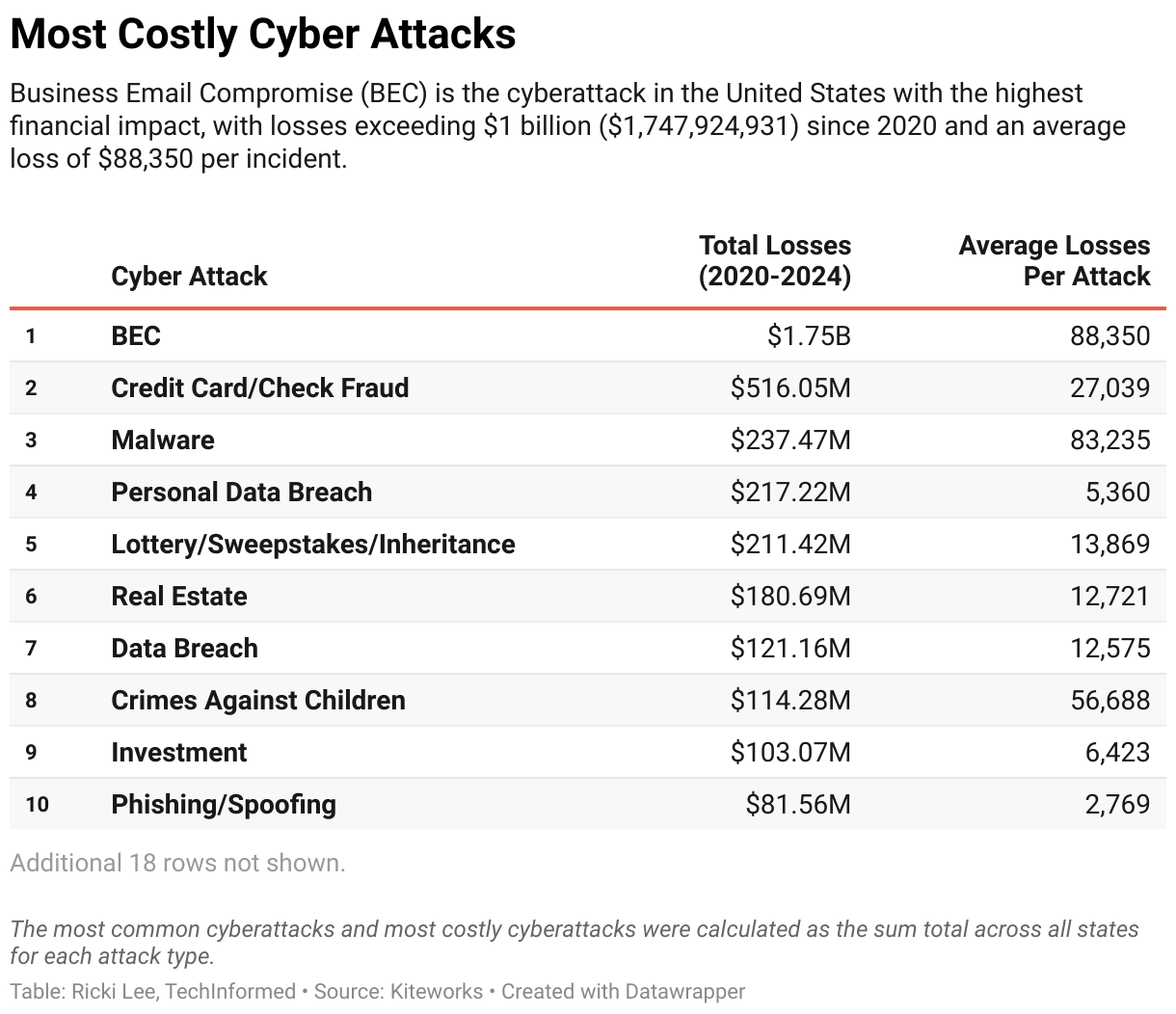Open the "Created with Datawrapper" credit

click(623, 991)
